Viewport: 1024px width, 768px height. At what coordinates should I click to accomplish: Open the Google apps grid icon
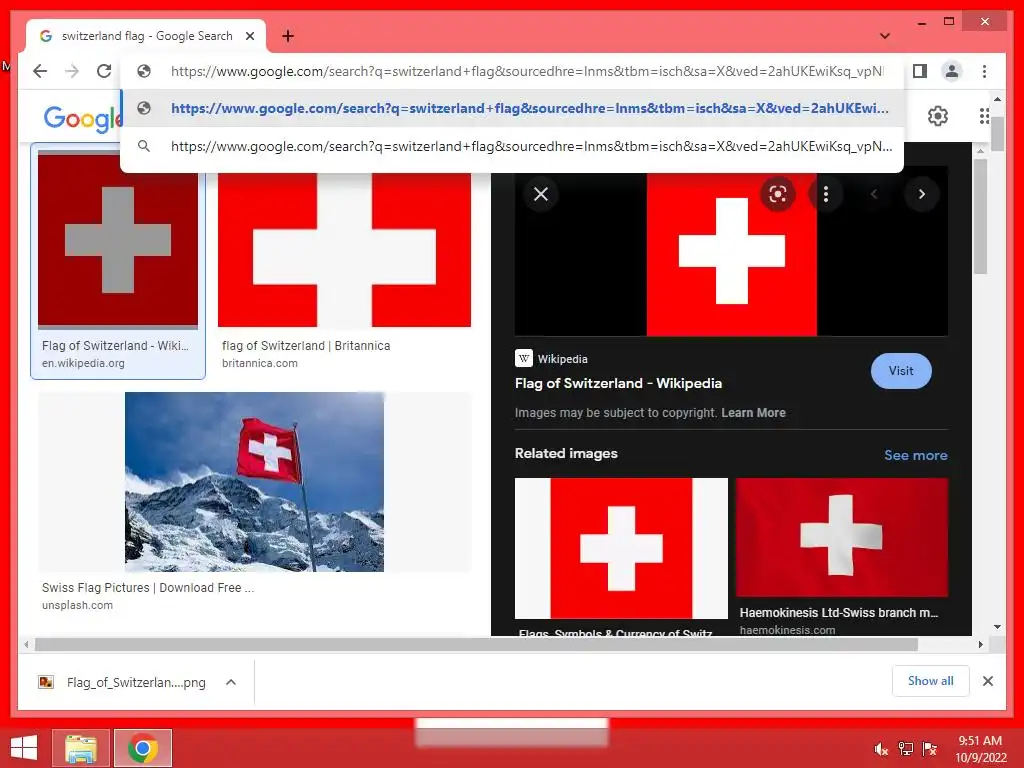(984, 116)
